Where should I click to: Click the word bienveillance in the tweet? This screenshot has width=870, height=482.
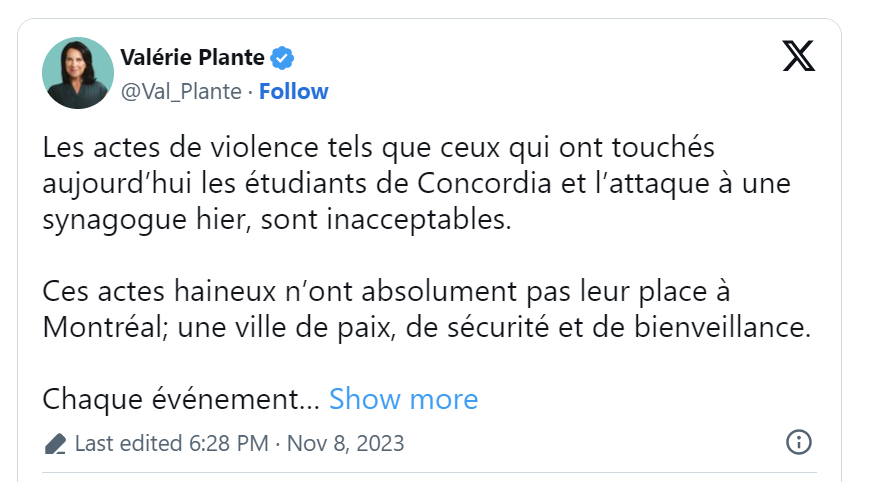722,327
